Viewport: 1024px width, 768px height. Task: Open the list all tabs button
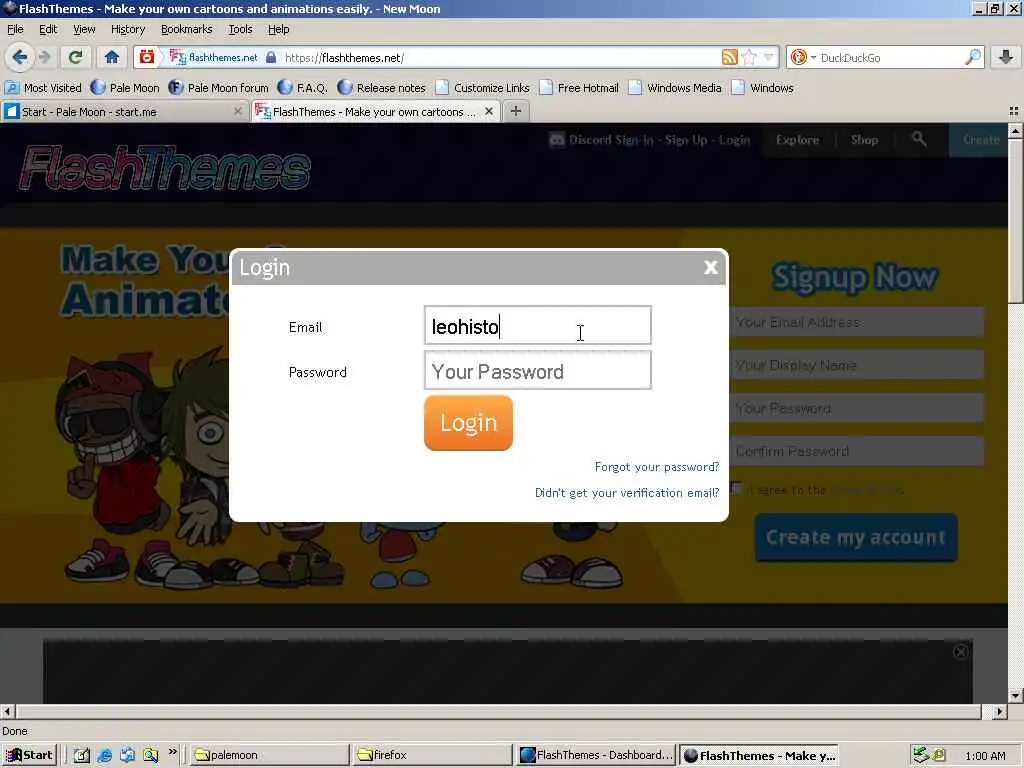[1014, 112]
